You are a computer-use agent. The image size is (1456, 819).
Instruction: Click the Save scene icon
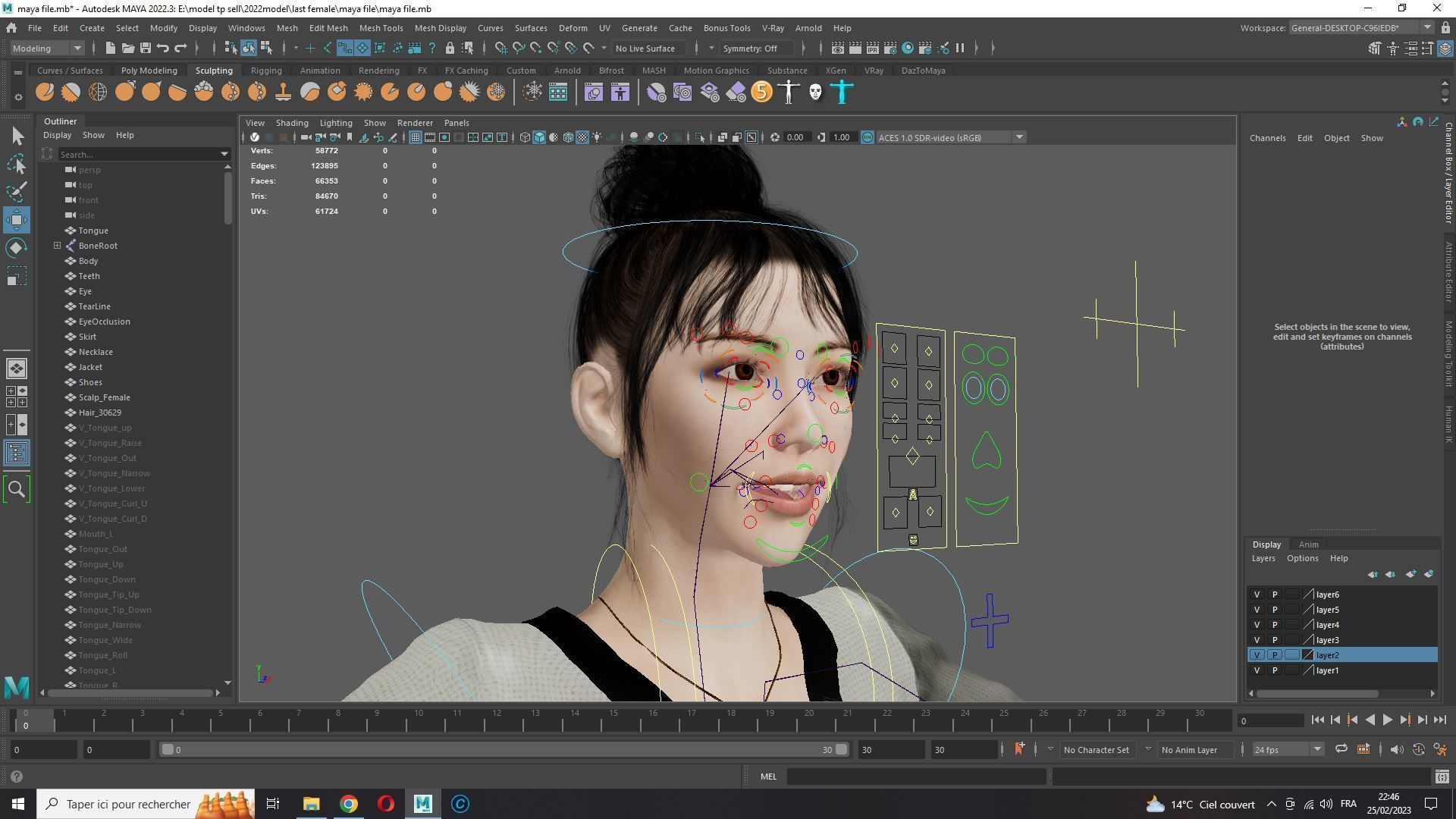[145, 49]
